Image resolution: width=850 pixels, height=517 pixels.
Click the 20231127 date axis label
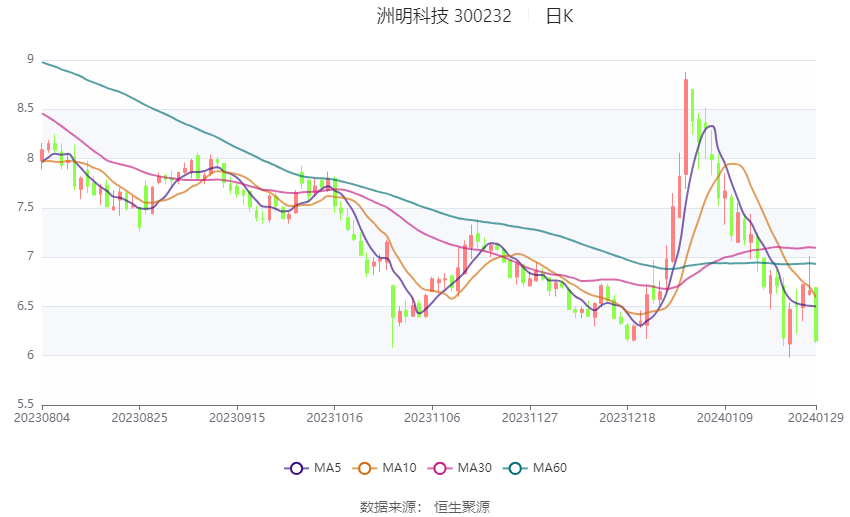tap(530, 418)
